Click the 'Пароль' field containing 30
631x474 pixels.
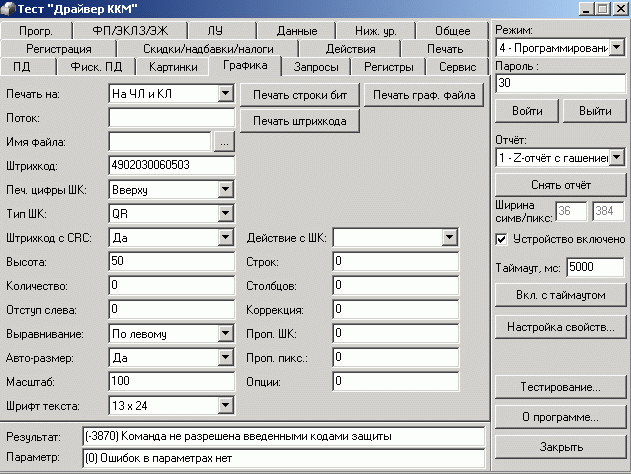tap(561, 83)
